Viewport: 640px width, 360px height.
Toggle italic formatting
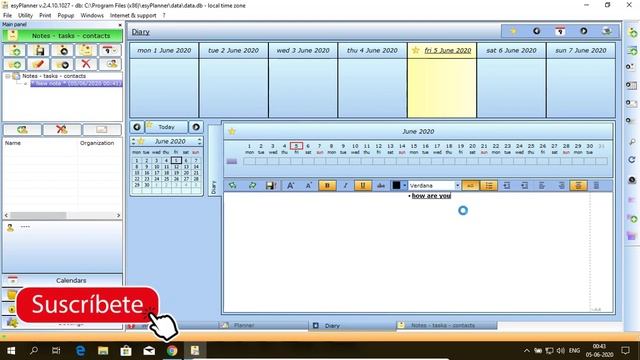[x=345, y=186]
